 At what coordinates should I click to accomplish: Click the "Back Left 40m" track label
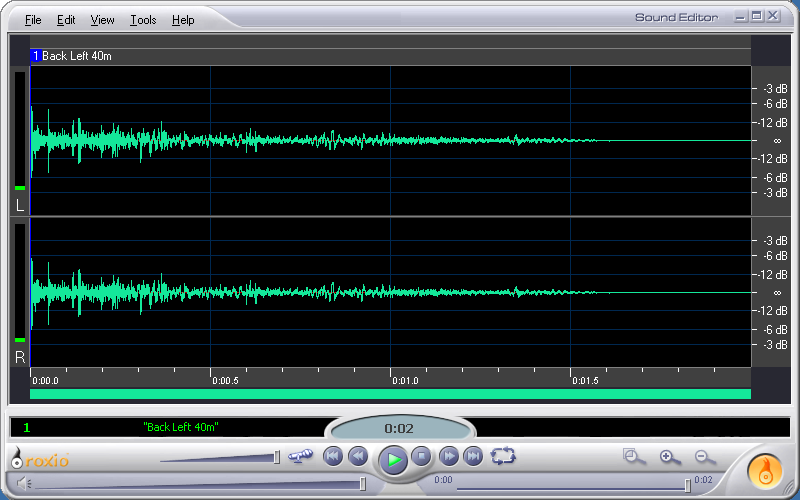tap(76, 56)
